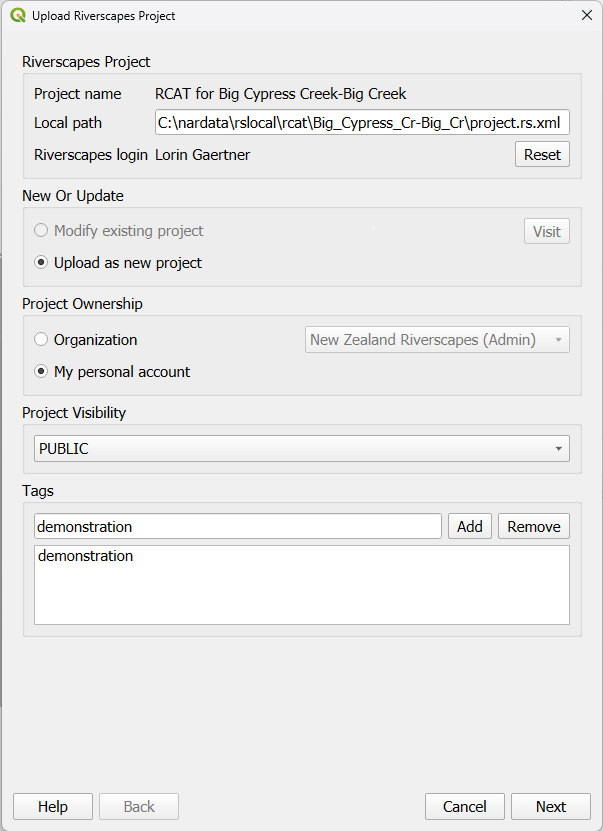Expand the Project Visibility PUBLIC dropdown
The image size is (603, 831).
point(301,449)
